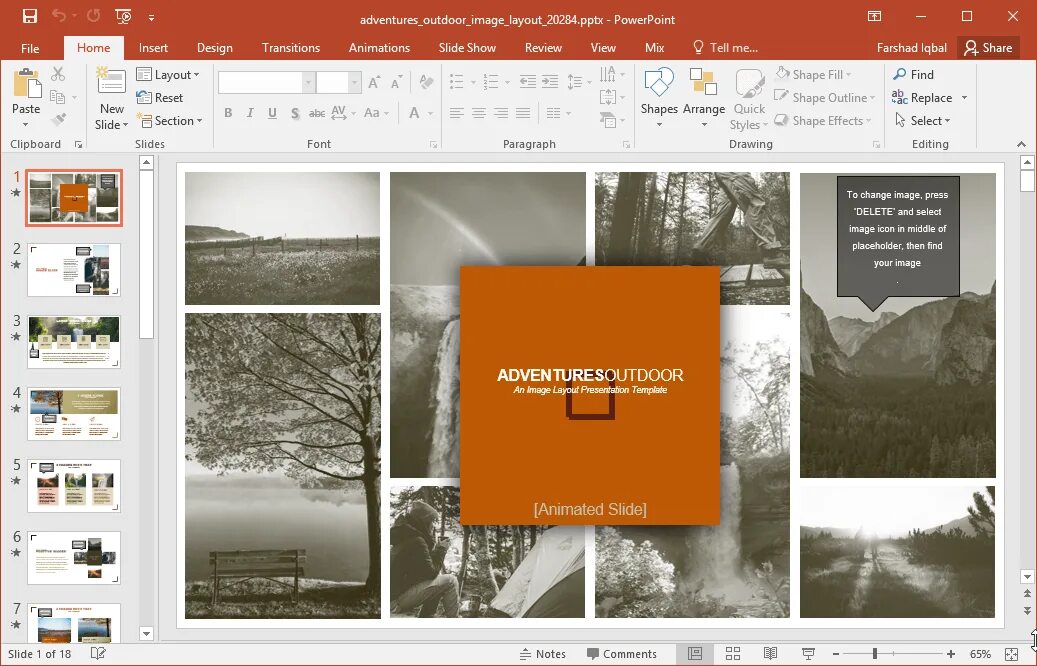Click the Replace button

pyautogui.click(x=923, y=98)
